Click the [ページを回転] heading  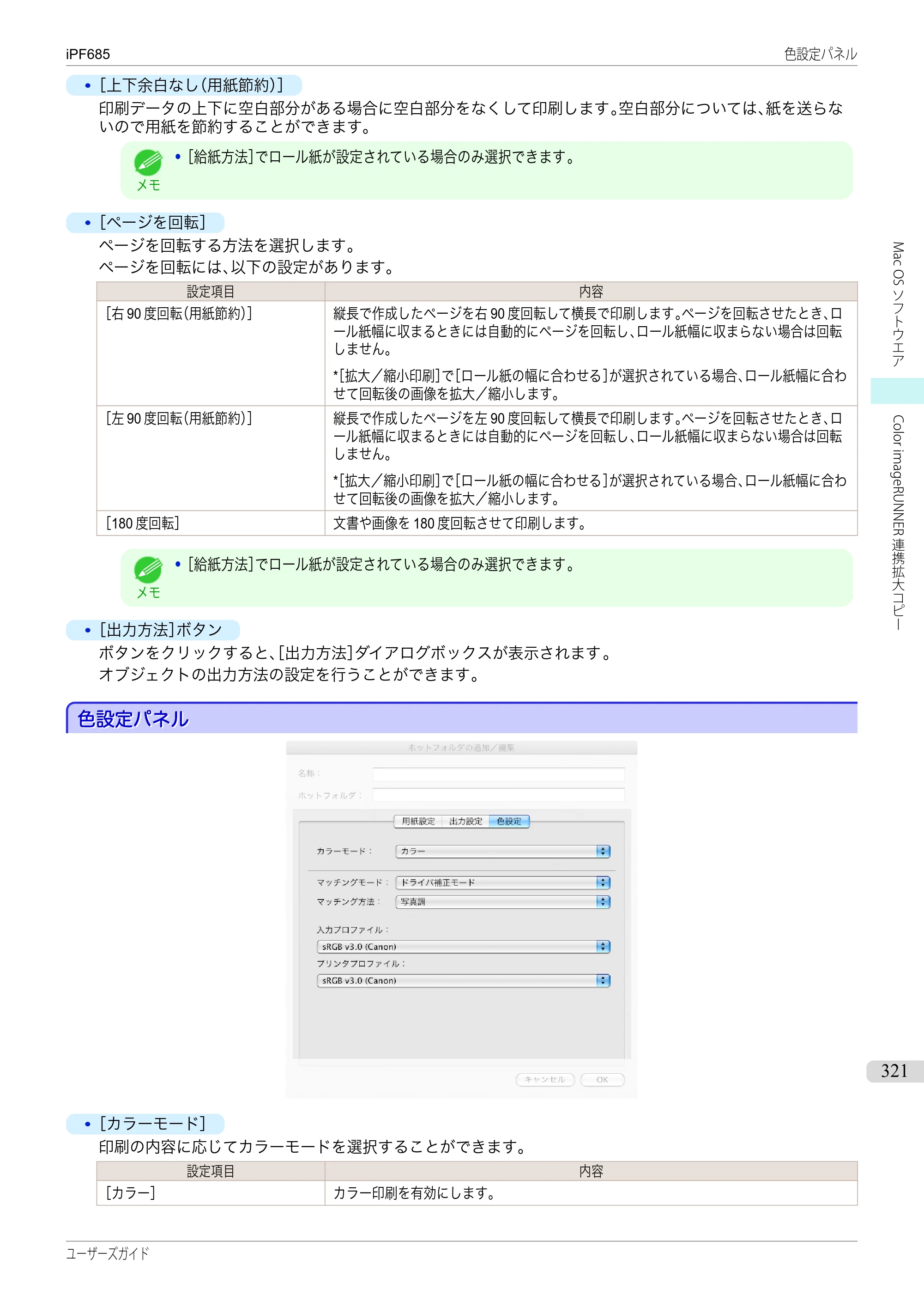pos(152,222)
